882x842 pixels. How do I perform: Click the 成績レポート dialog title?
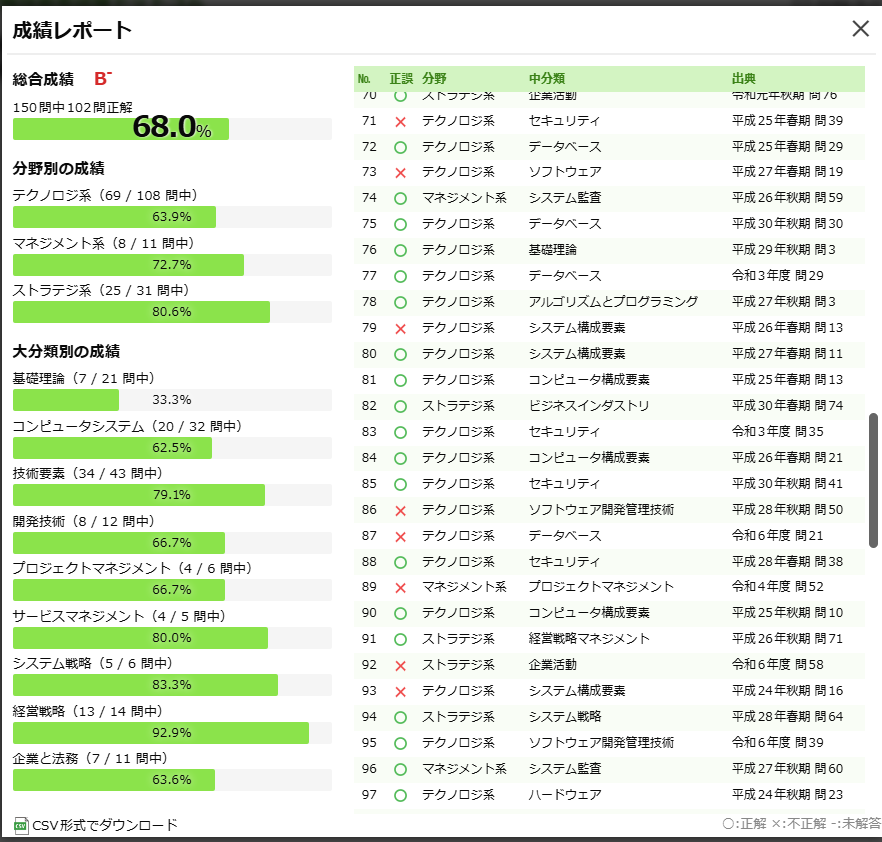click(72, 30)
